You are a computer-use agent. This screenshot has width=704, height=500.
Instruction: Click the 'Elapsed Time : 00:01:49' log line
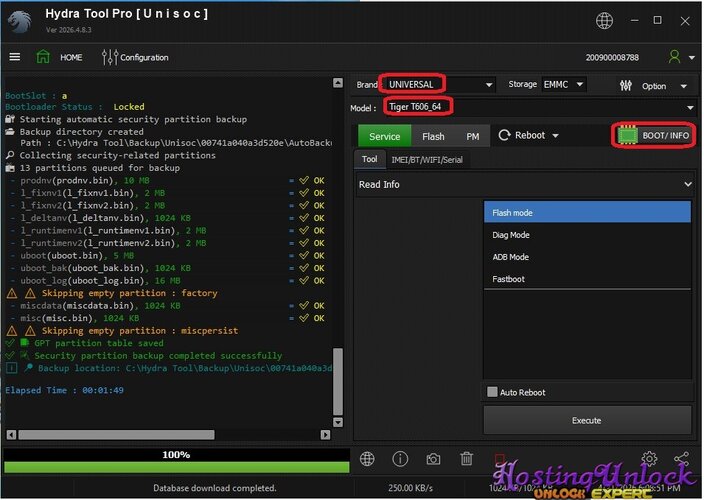pyautogui.click(x=64, y=390)
